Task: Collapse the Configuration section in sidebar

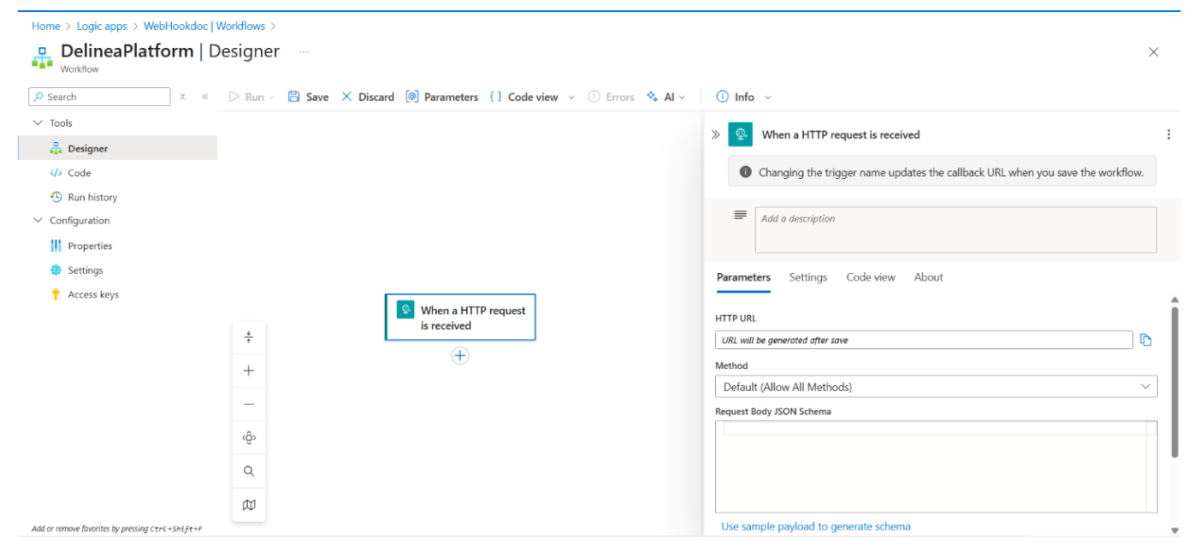Action: (x=39, y=221)
